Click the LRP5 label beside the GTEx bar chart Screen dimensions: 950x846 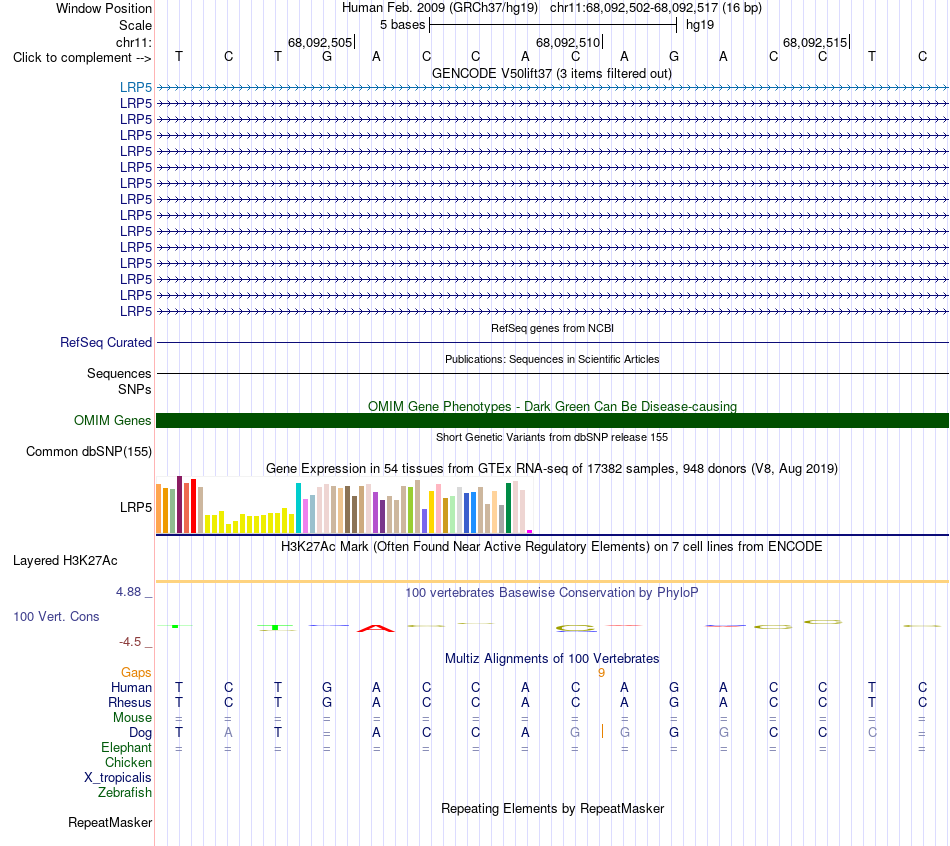(x=136, y=507)
